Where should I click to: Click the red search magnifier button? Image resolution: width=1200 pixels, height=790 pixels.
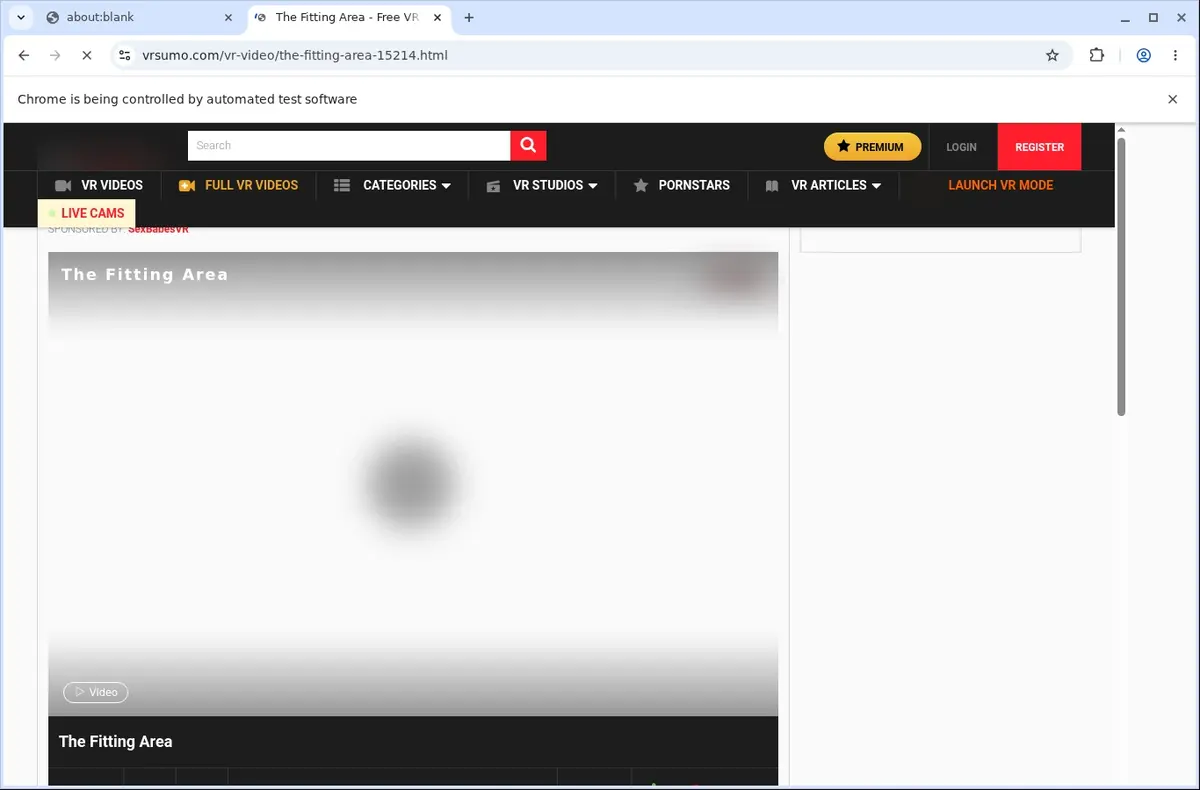(x=528, y=145)
